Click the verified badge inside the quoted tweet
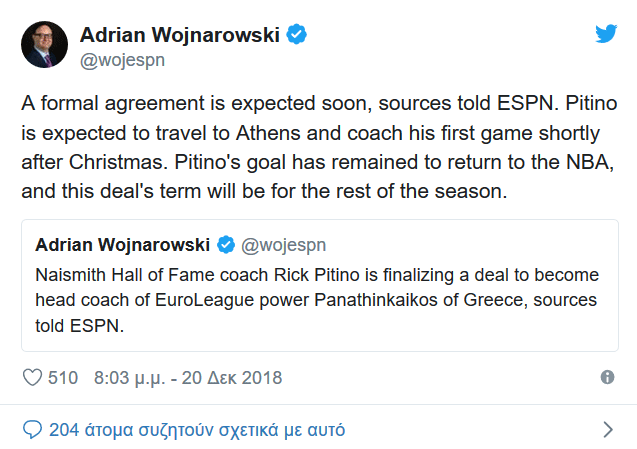This screenshot has height=449, width=637. coord(226,245)
